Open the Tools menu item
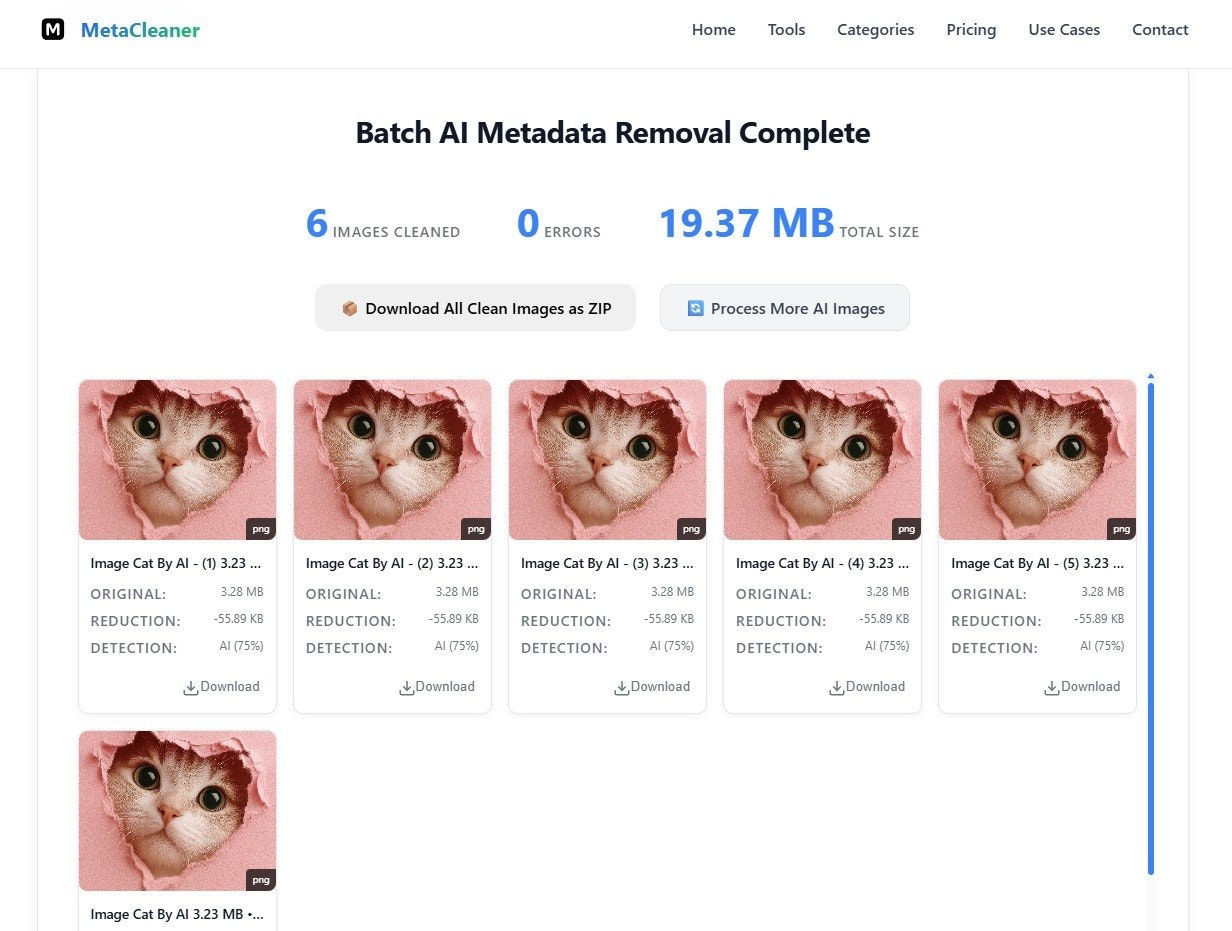The image size is (1232, 931). (786, 29)
